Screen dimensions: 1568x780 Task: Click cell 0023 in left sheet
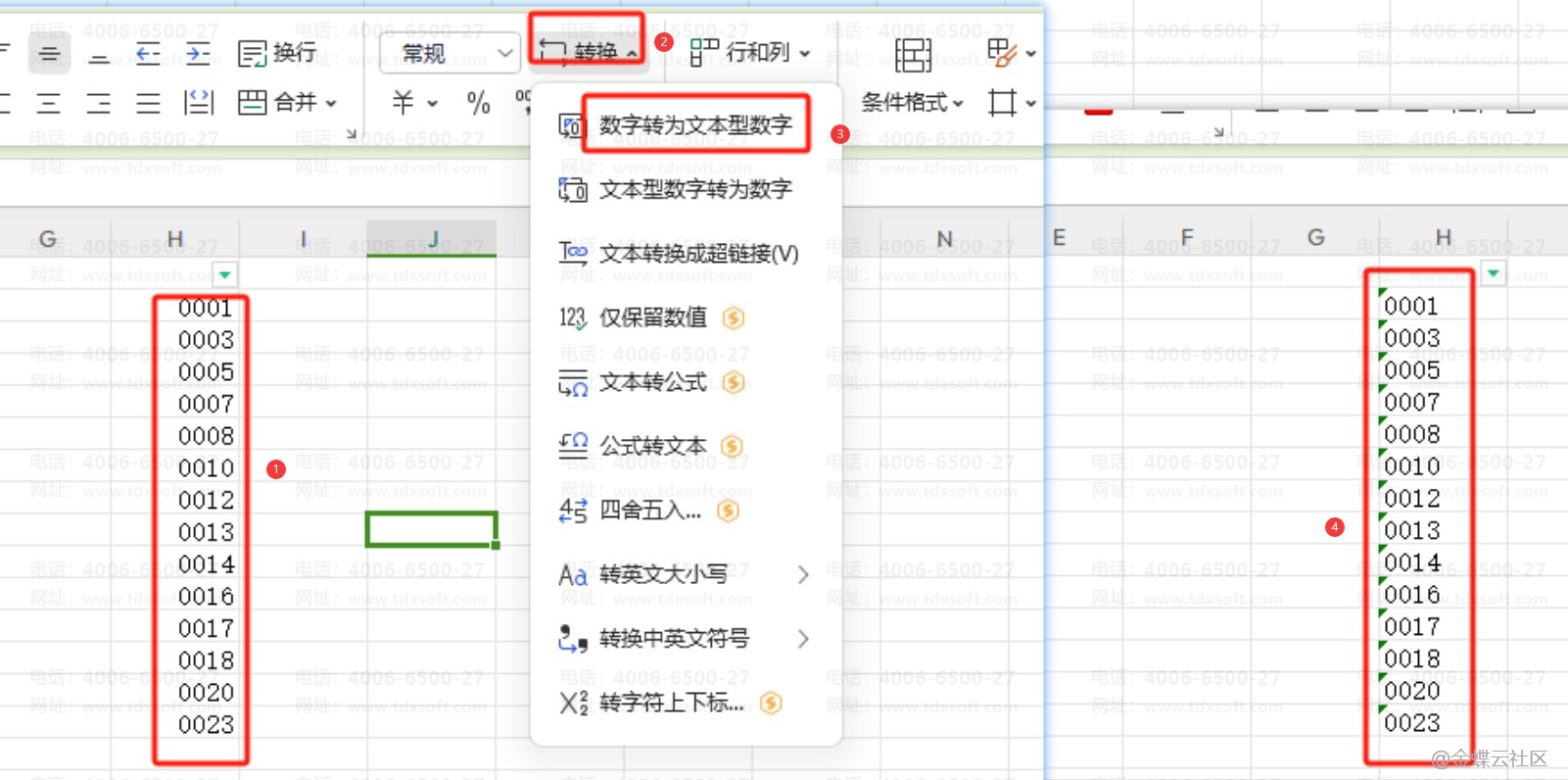pos(174,724)
